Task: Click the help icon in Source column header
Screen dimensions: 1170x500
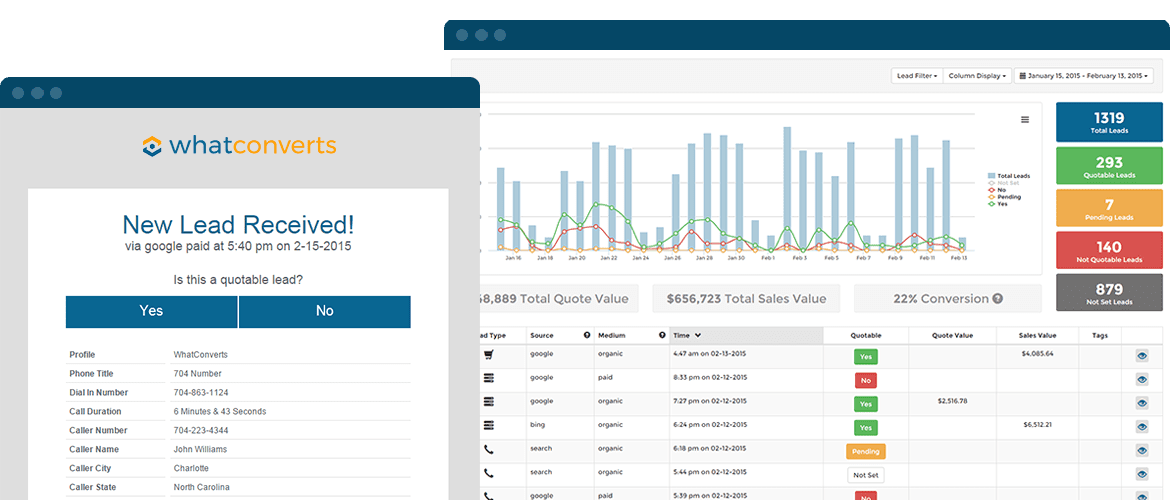Action: click(x=587, y=335)
